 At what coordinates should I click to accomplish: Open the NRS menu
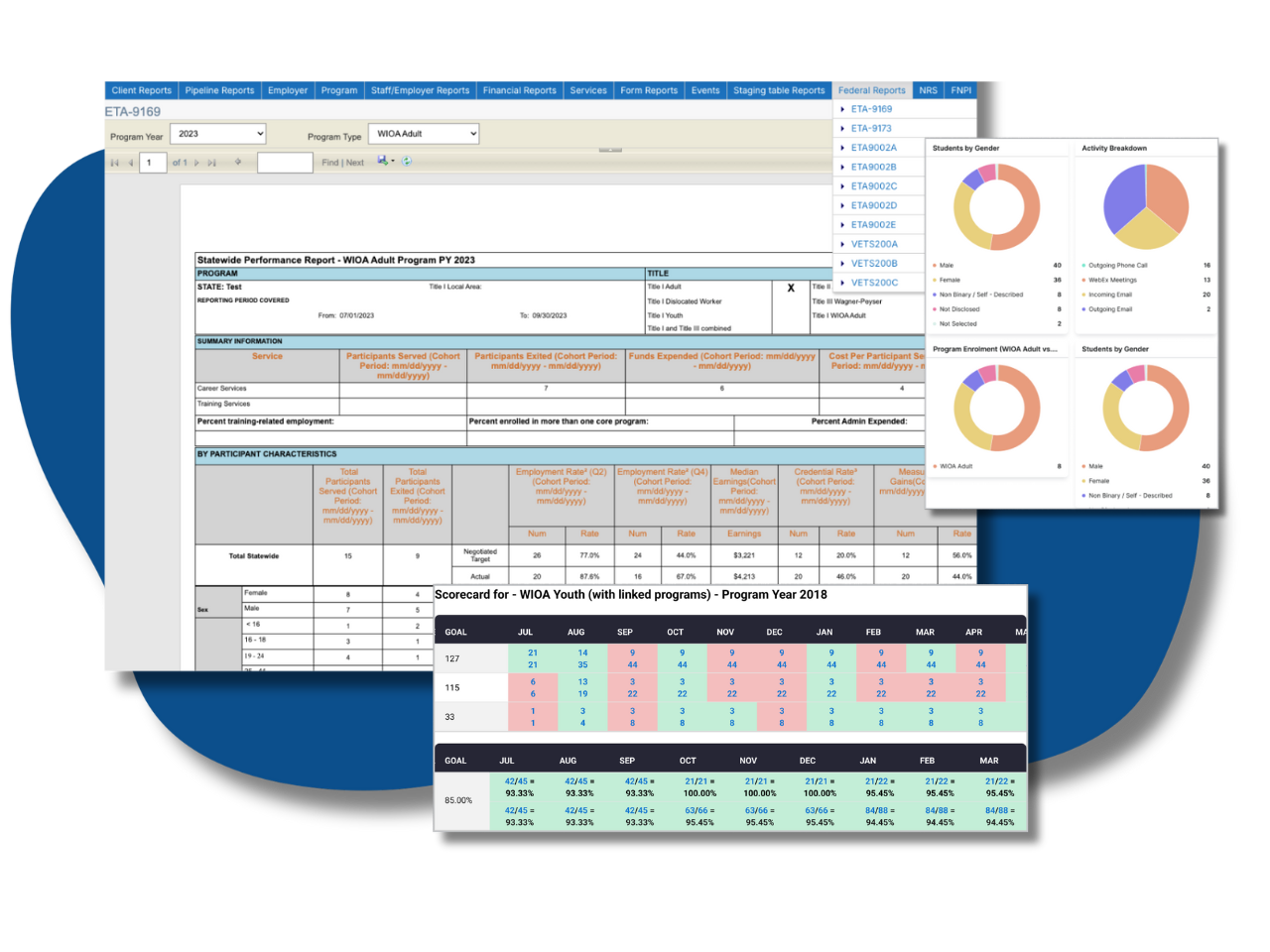[928, 90]
